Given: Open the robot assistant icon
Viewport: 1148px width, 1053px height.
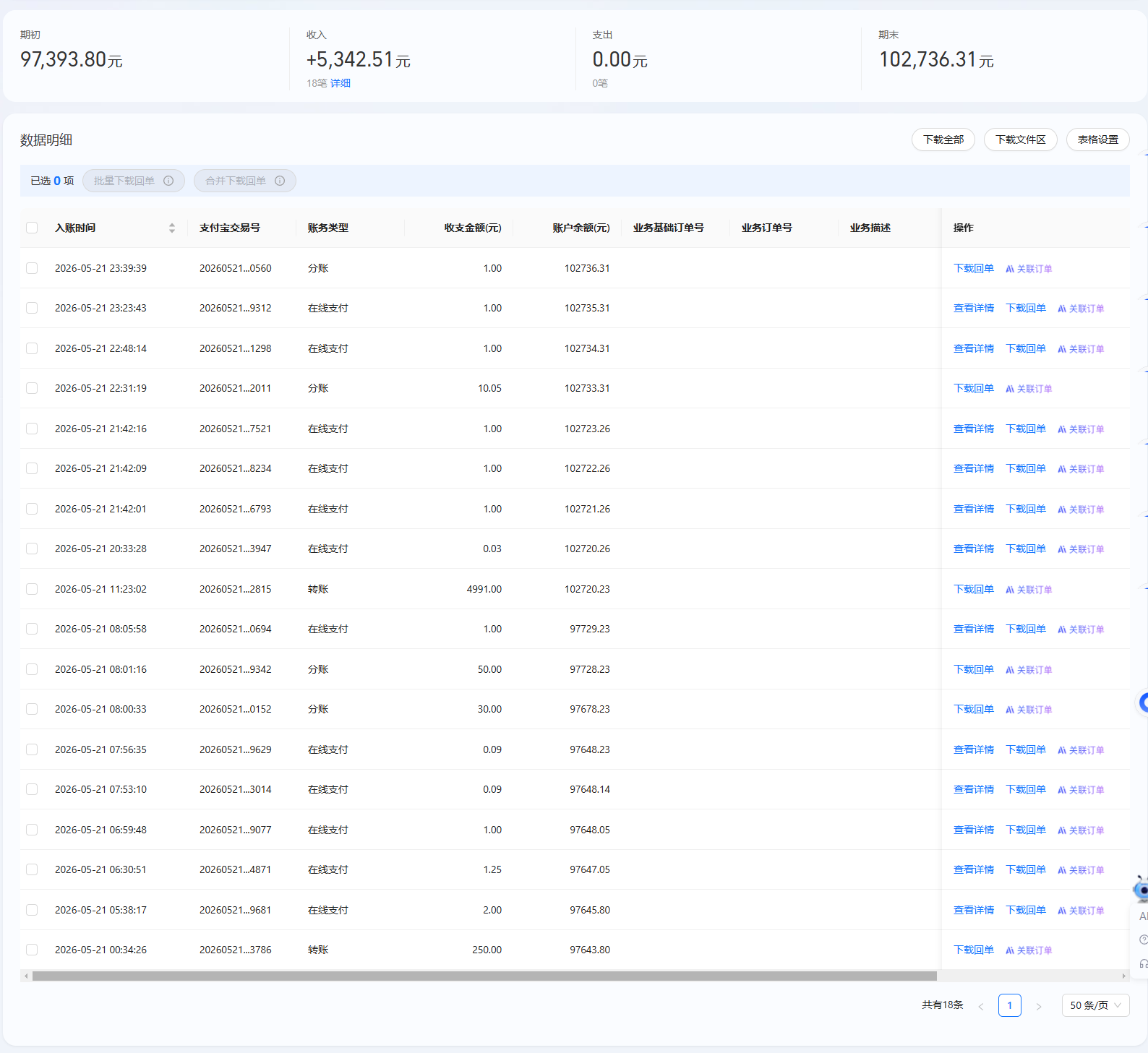Looking at the screenshot, I should click(1141, 888).
